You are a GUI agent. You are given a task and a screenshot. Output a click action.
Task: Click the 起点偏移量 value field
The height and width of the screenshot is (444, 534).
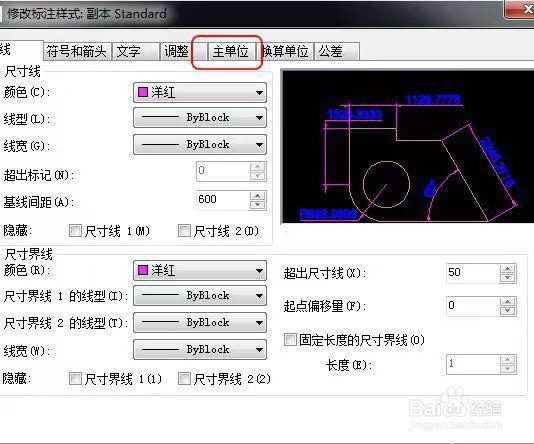473,306
